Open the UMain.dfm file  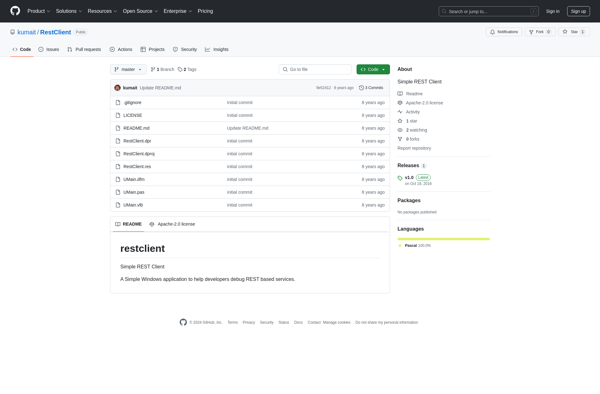tap(134, 179)
